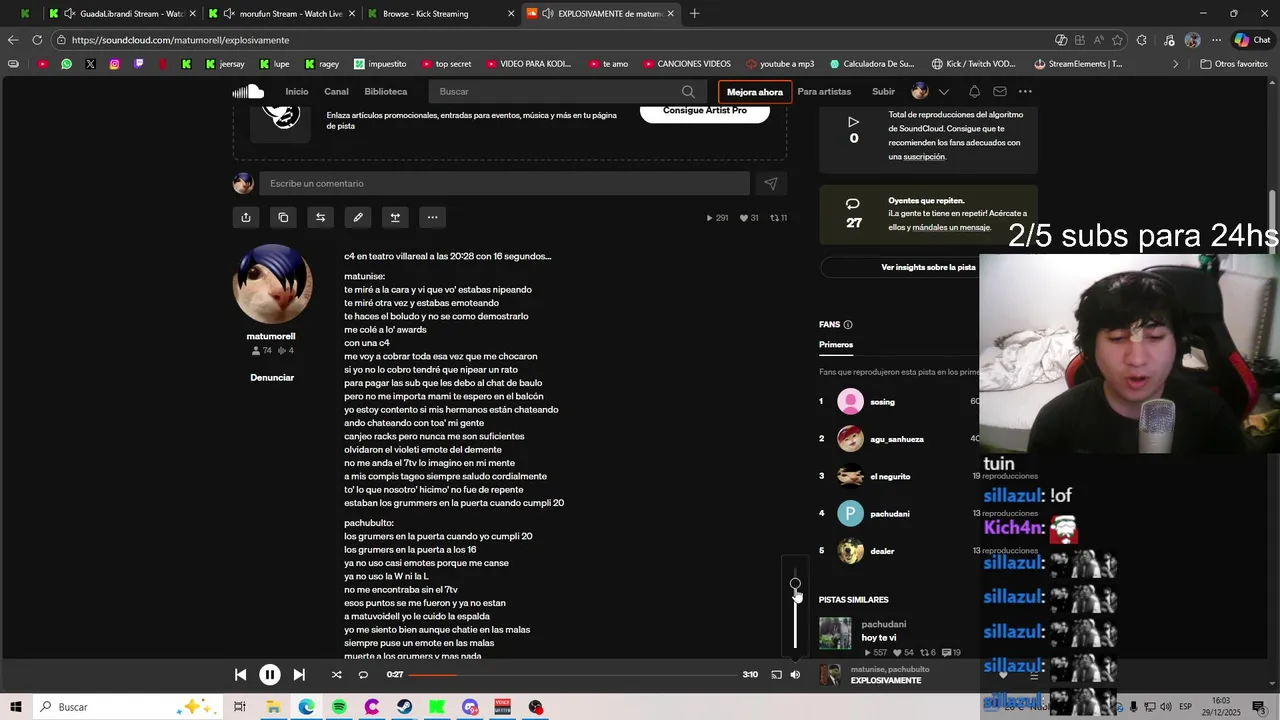Click the copy link icon
Viewport: 1280px width, 720px height.
click(283, 217)
